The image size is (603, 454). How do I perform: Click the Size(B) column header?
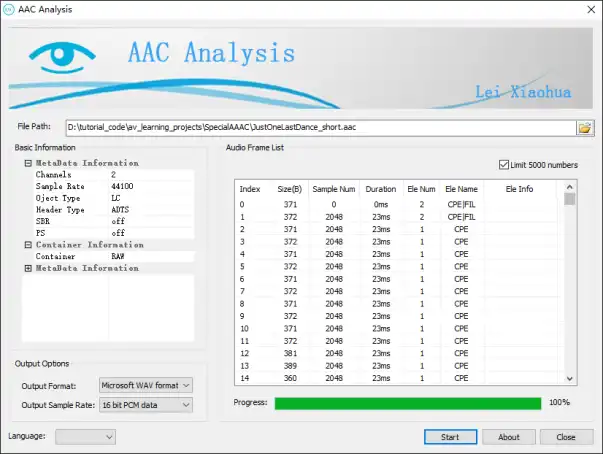tap(290, 189)
